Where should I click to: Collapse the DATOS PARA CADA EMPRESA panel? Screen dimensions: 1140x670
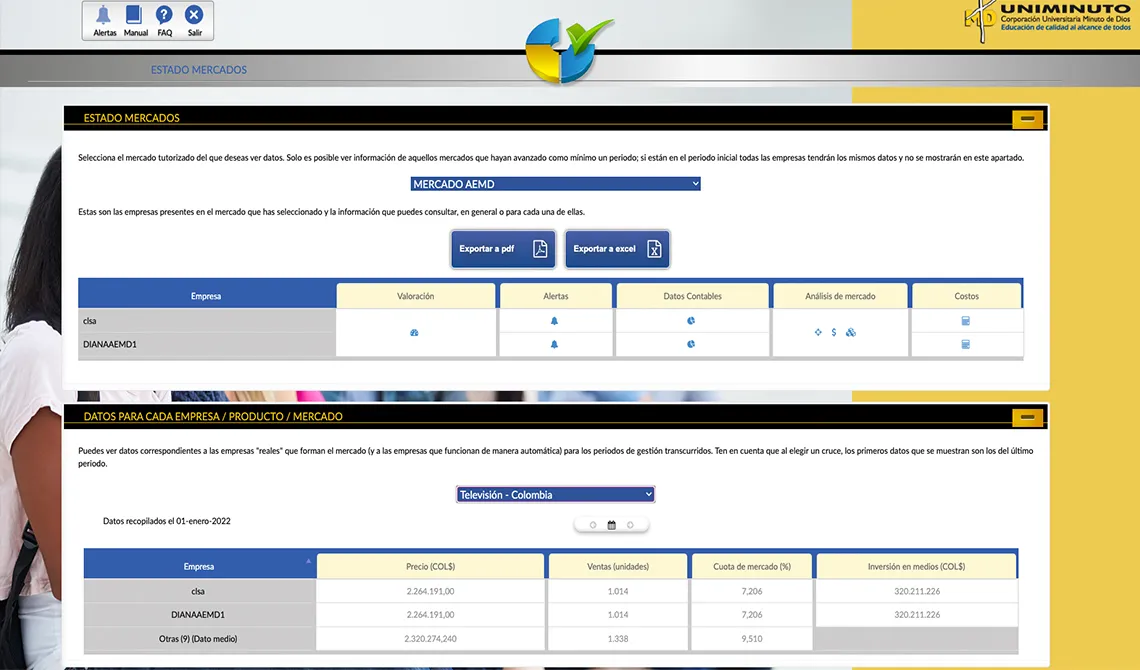click(1027, 417)
